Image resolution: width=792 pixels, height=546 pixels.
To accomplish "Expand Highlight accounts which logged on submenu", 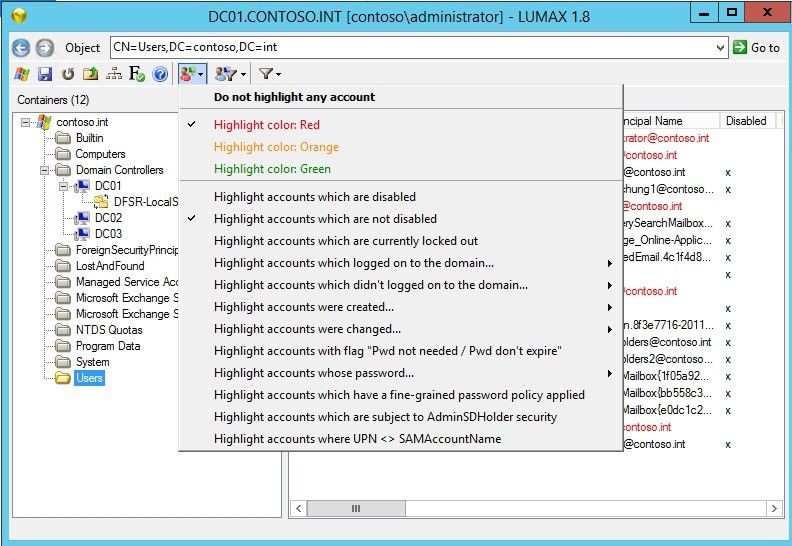I will click(401, 263).
